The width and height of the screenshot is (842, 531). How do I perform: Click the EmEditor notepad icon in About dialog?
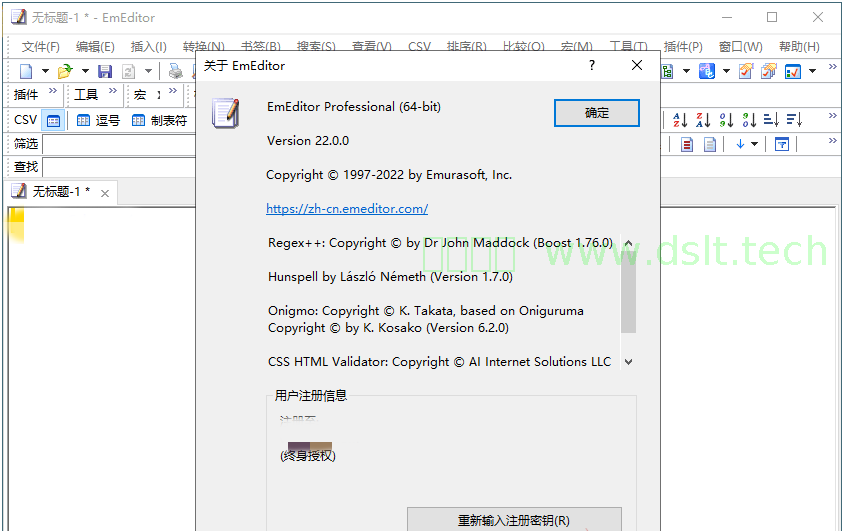click(x=226, y=113)
